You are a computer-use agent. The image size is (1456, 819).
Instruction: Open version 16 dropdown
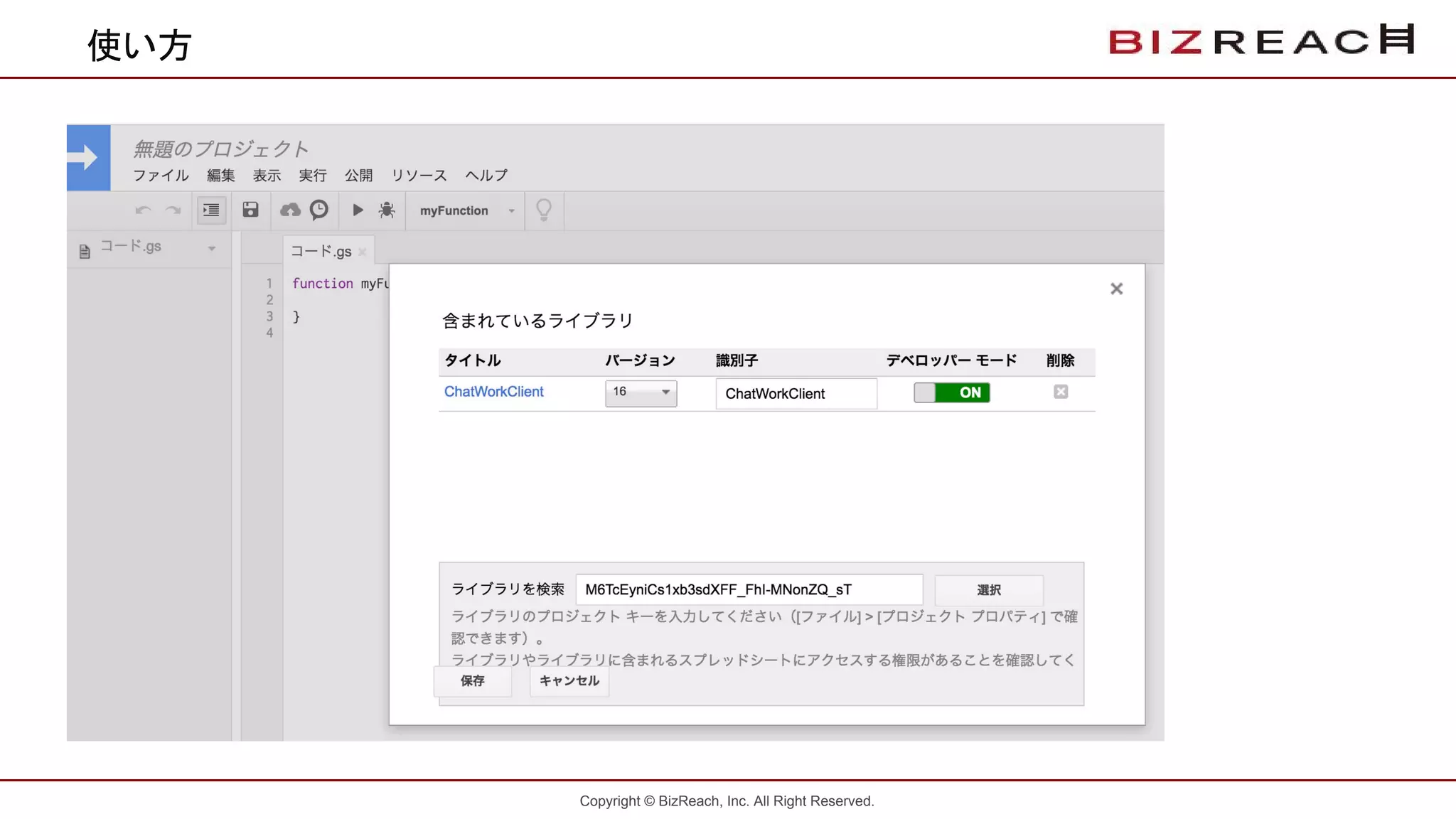pyautogui.click(x=641, y=392)
